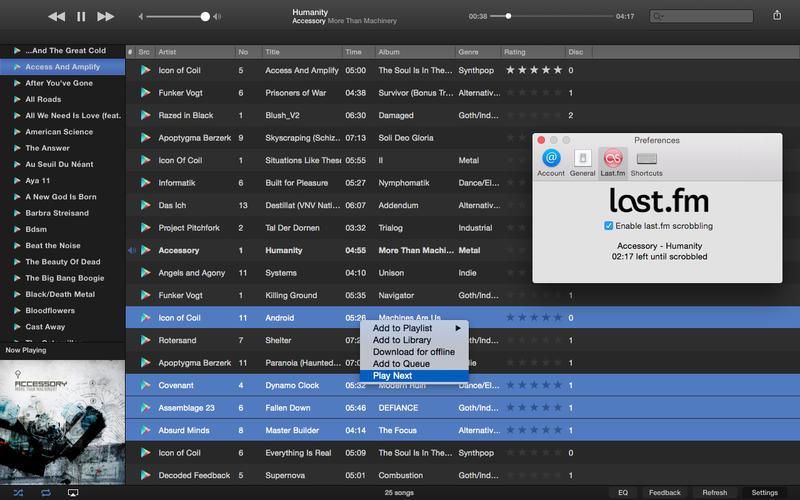Click Systems track by Angels and Agony
Screen dimensions: 800x500
pos(462,272)
